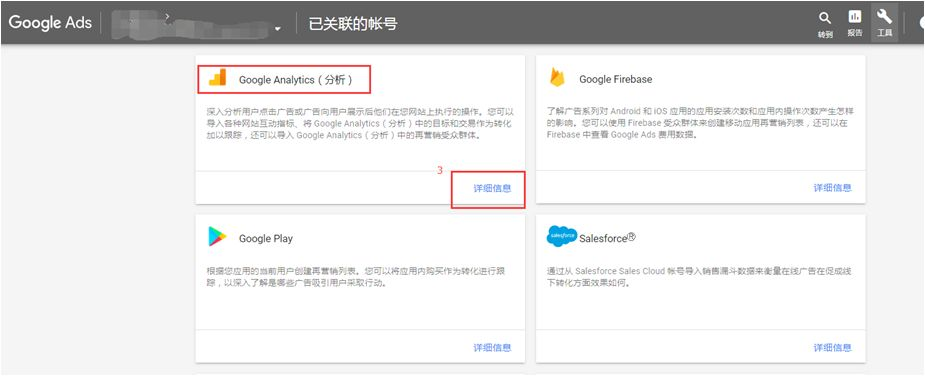The height and width of the screenshot is (376, 925).
Task: Click the Google Analytics bar logo
Action: 218,78
